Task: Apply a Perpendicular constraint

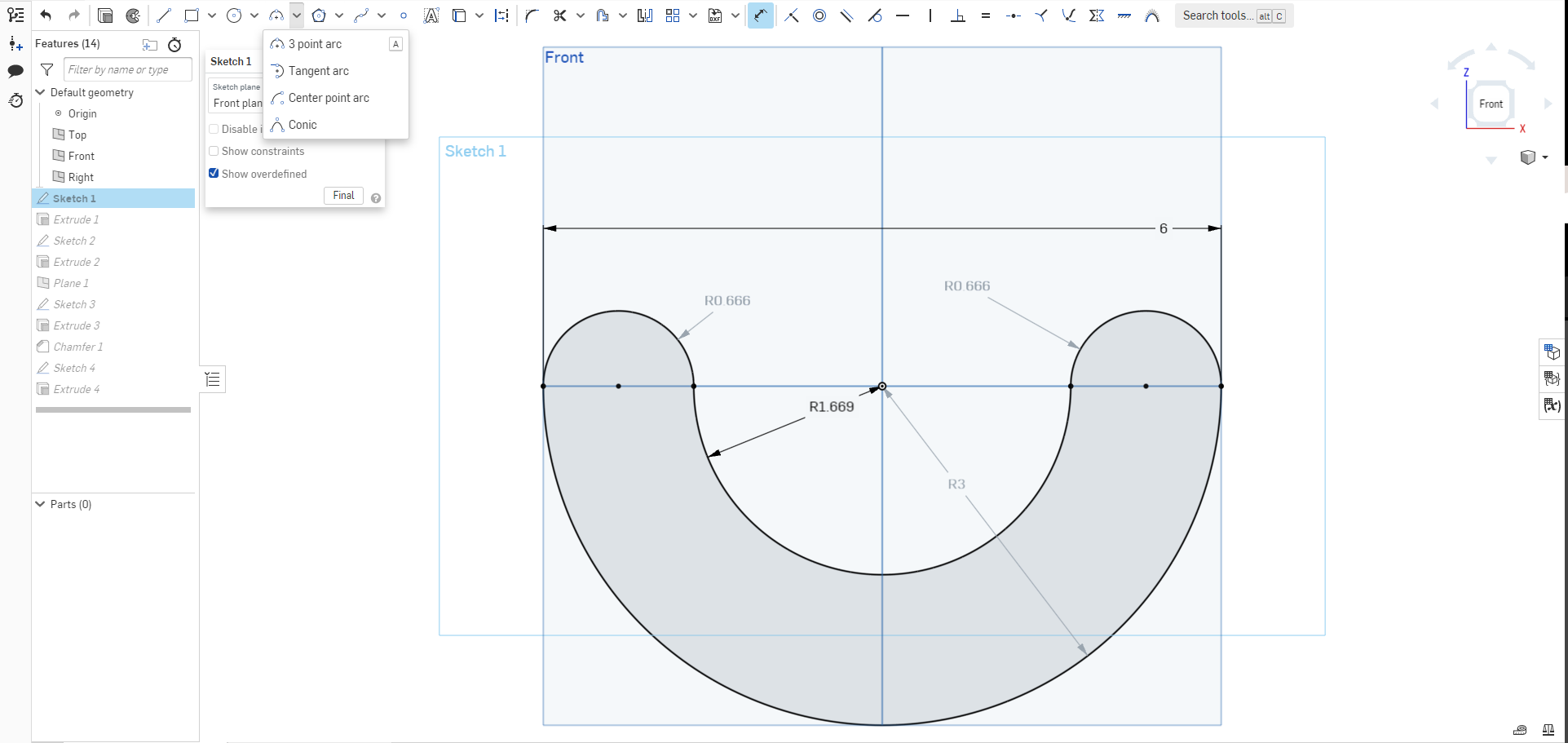Action: point(958,15)
